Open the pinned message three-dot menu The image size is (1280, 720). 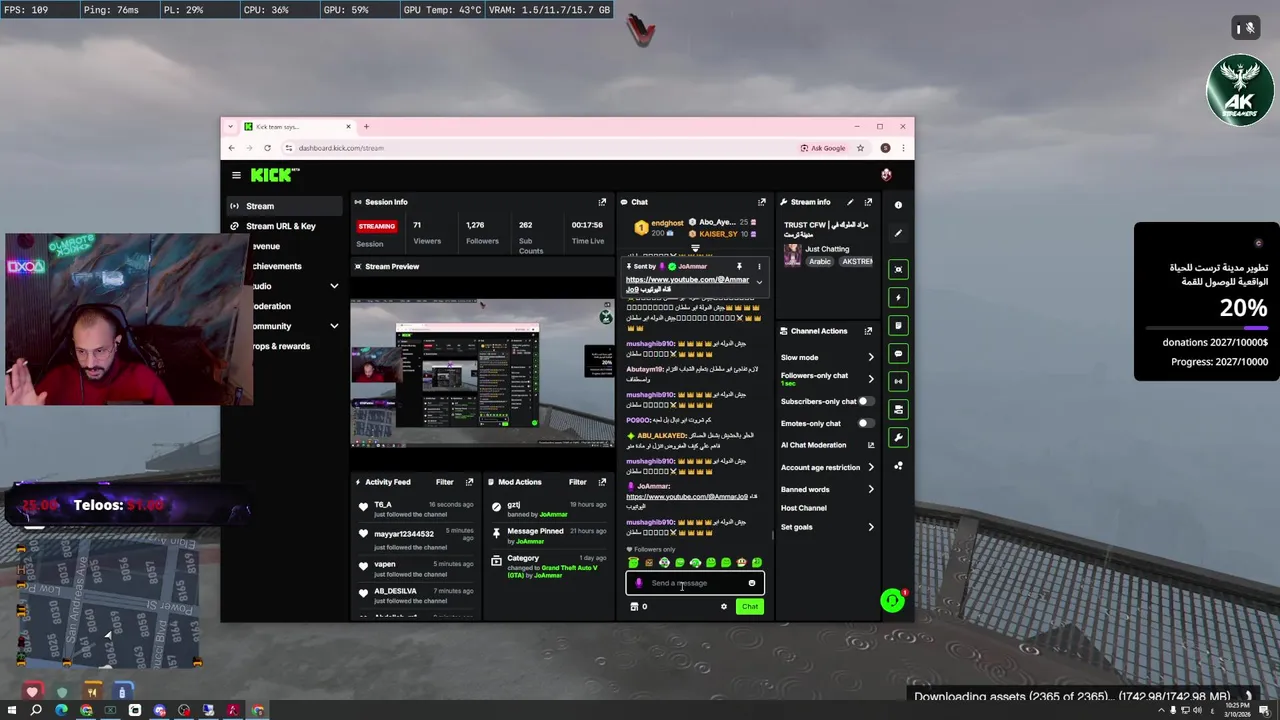point(759,267)
